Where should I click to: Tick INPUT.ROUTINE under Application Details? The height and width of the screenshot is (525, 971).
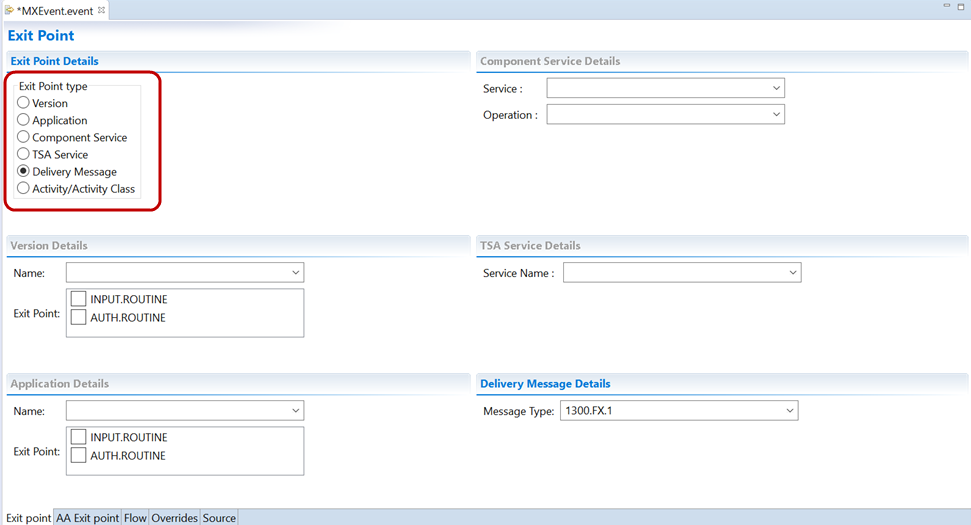[79, 437]
